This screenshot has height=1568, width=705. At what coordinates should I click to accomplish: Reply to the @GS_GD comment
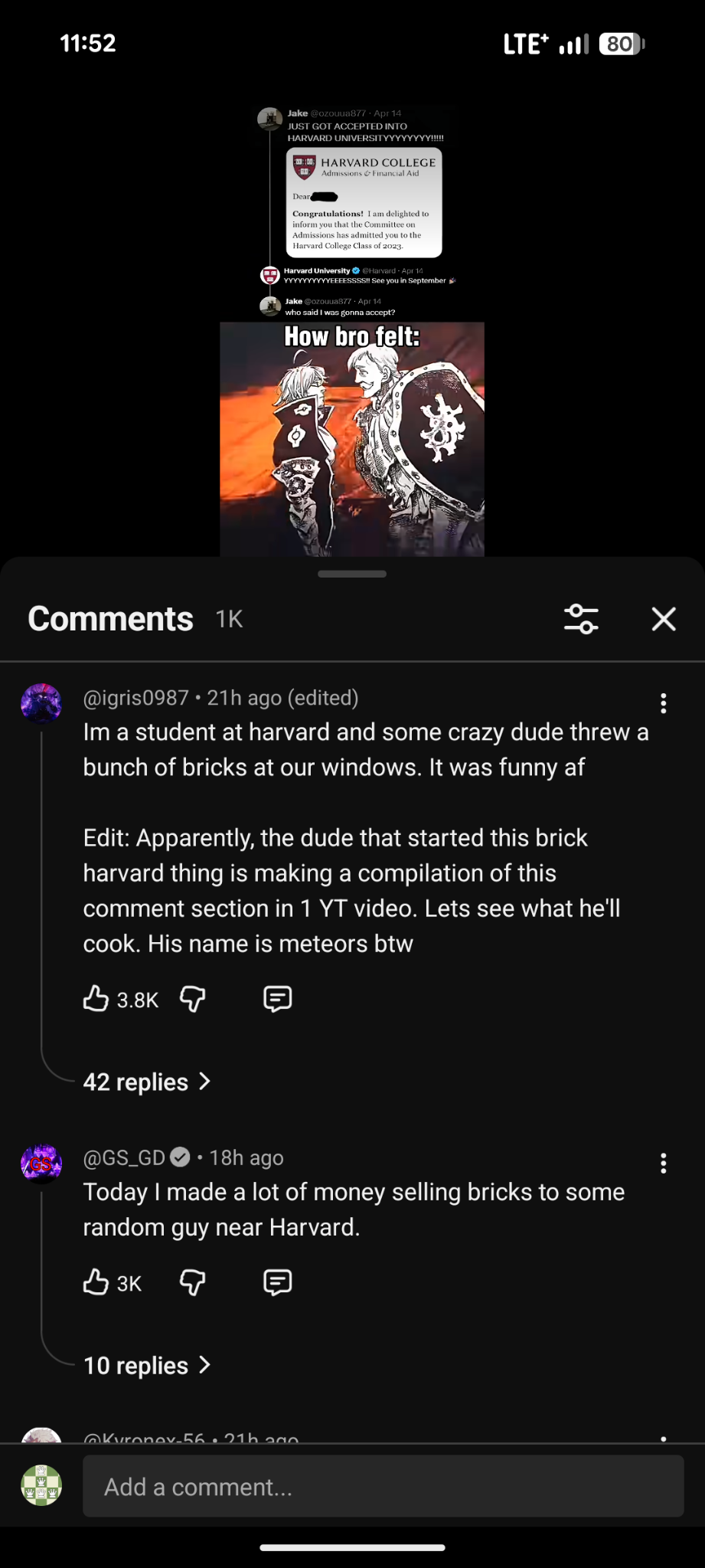tap(277, 1282)
